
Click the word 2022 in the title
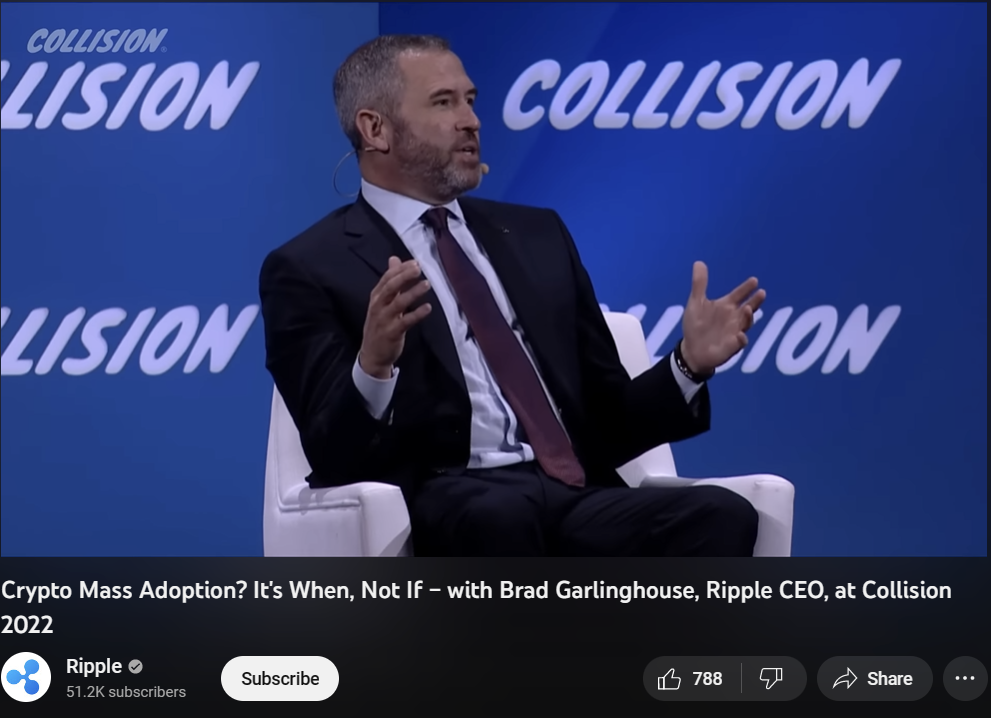[x=27, y=625]
